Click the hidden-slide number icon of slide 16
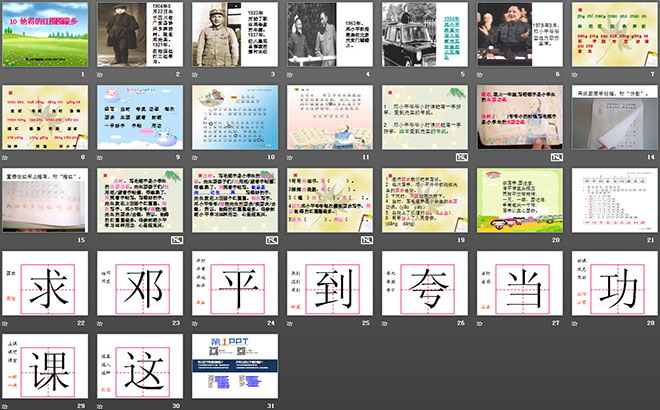 (x=177, y=240)
